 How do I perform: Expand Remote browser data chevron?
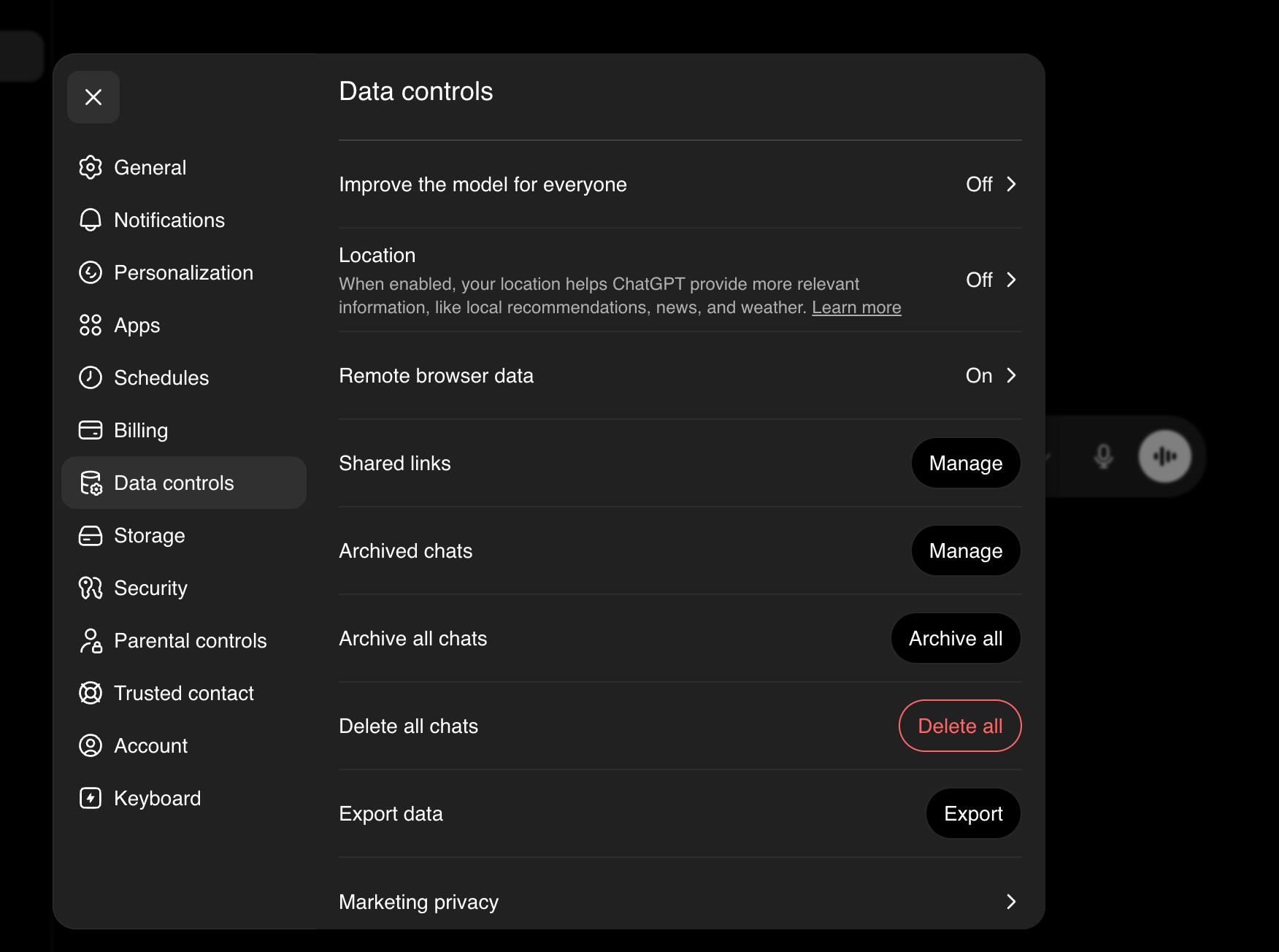(1011, 375)
